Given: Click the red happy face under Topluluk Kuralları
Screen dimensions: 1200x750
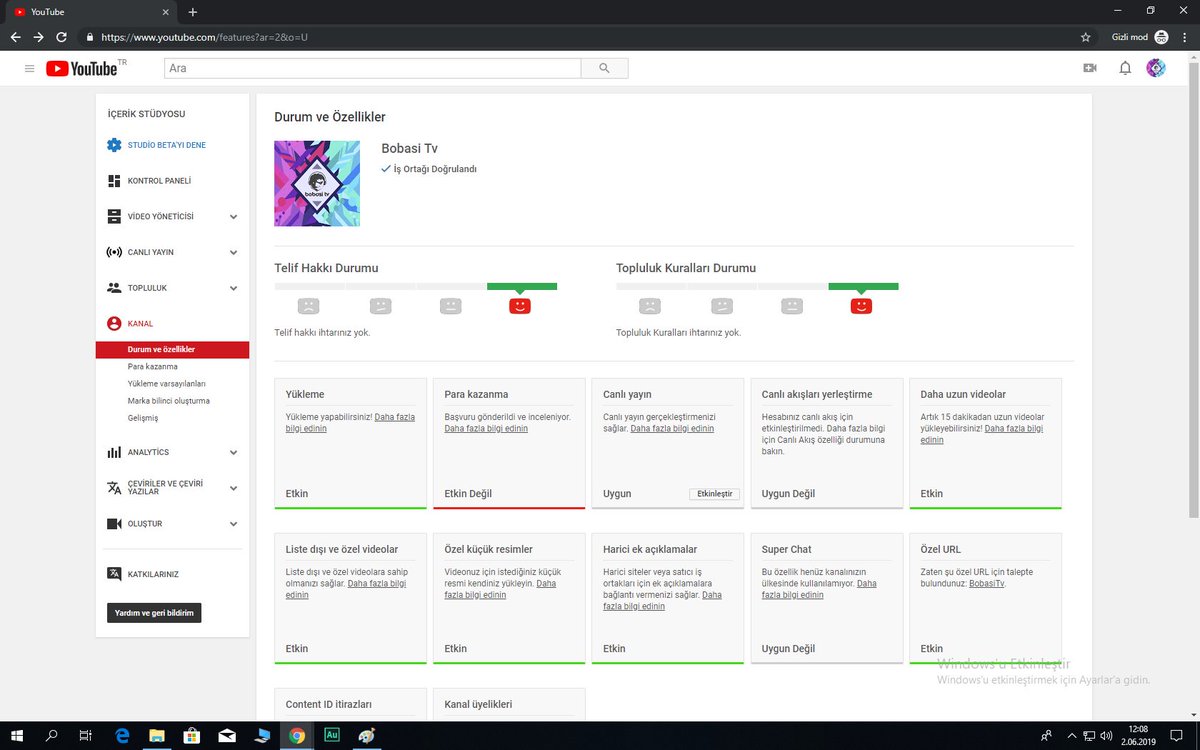Looking at the screenshot, I should (x=861, y=306).
